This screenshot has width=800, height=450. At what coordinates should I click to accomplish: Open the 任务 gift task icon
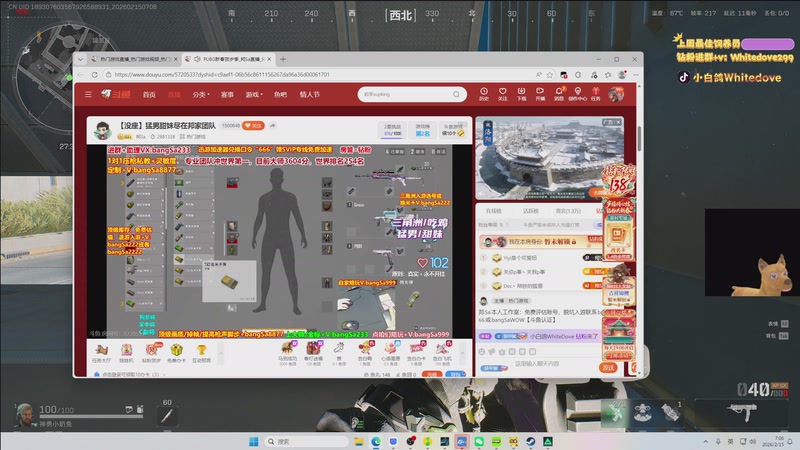pyautogui.click(x=596, y=94)
